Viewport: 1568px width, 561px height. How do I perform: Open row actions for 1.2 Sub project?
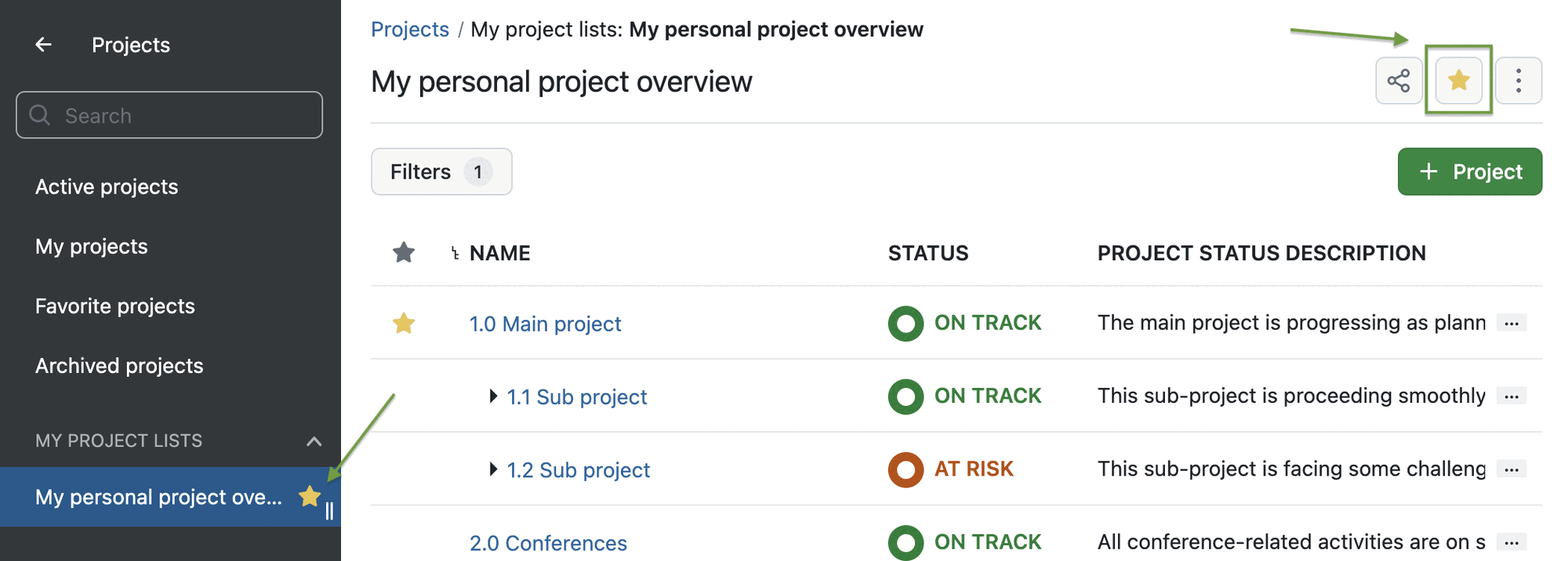[1512, 469]
